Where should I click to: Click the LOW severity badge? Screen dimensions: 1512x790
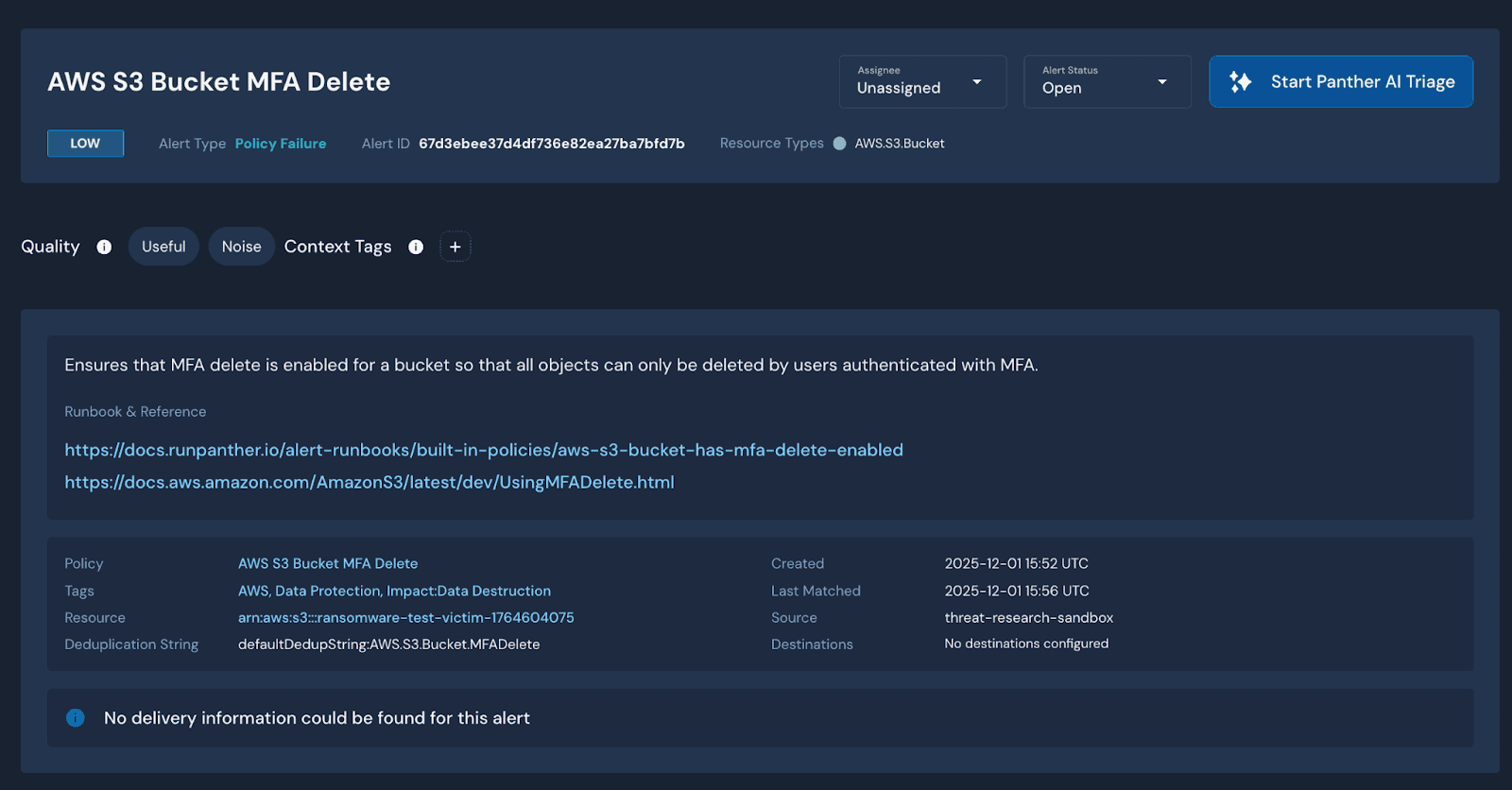(x=85, y=144)
